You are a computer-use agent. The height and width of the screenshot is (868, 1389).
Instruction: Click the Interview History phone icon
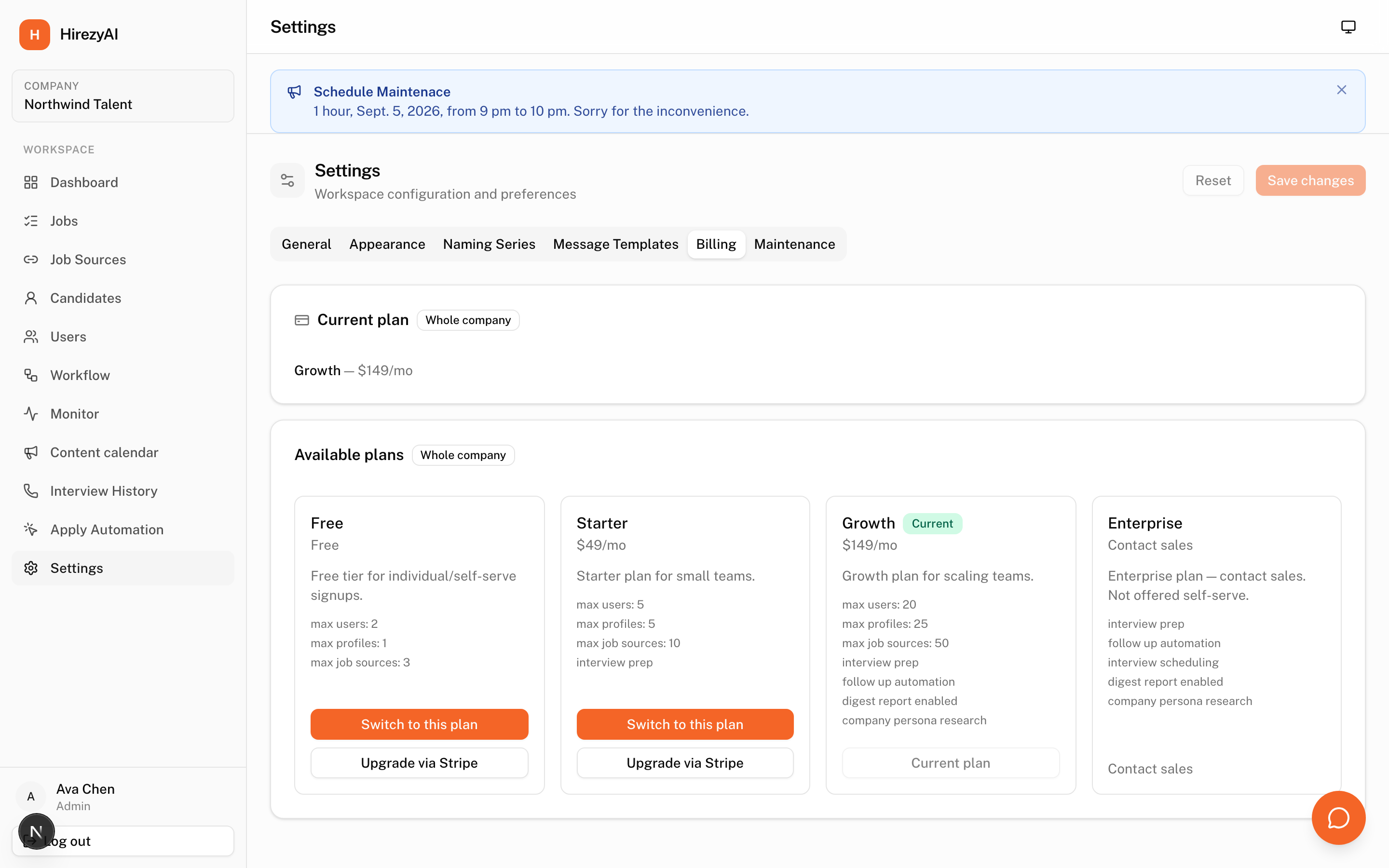point(31,491)
